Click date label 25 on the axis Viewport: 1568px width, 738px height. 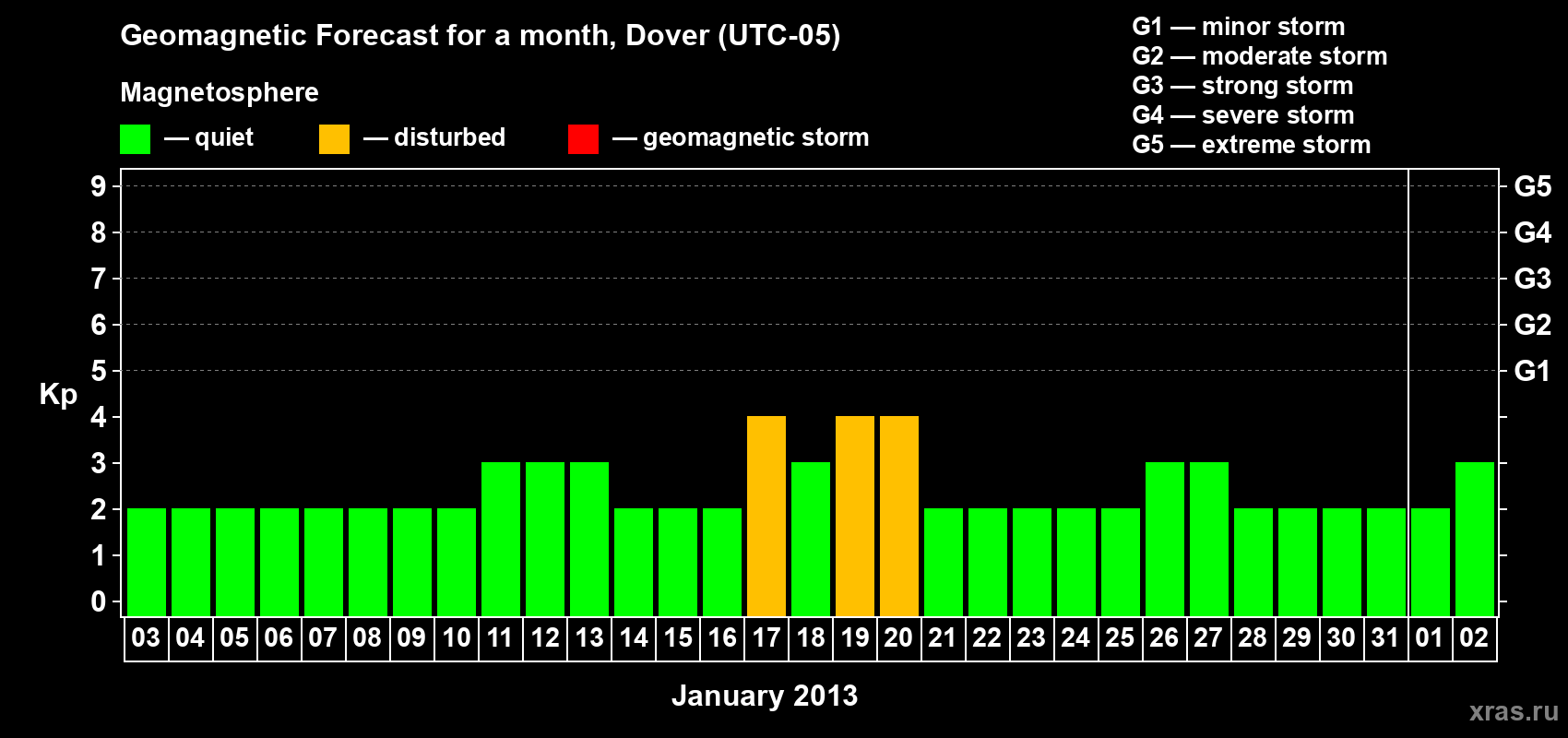[x=1120, y=637]
